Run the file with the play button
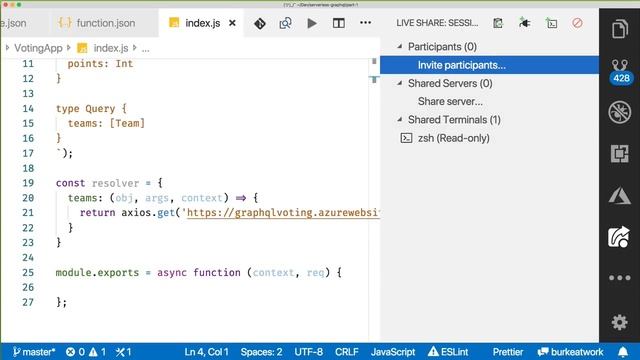 tap(312, 23)
